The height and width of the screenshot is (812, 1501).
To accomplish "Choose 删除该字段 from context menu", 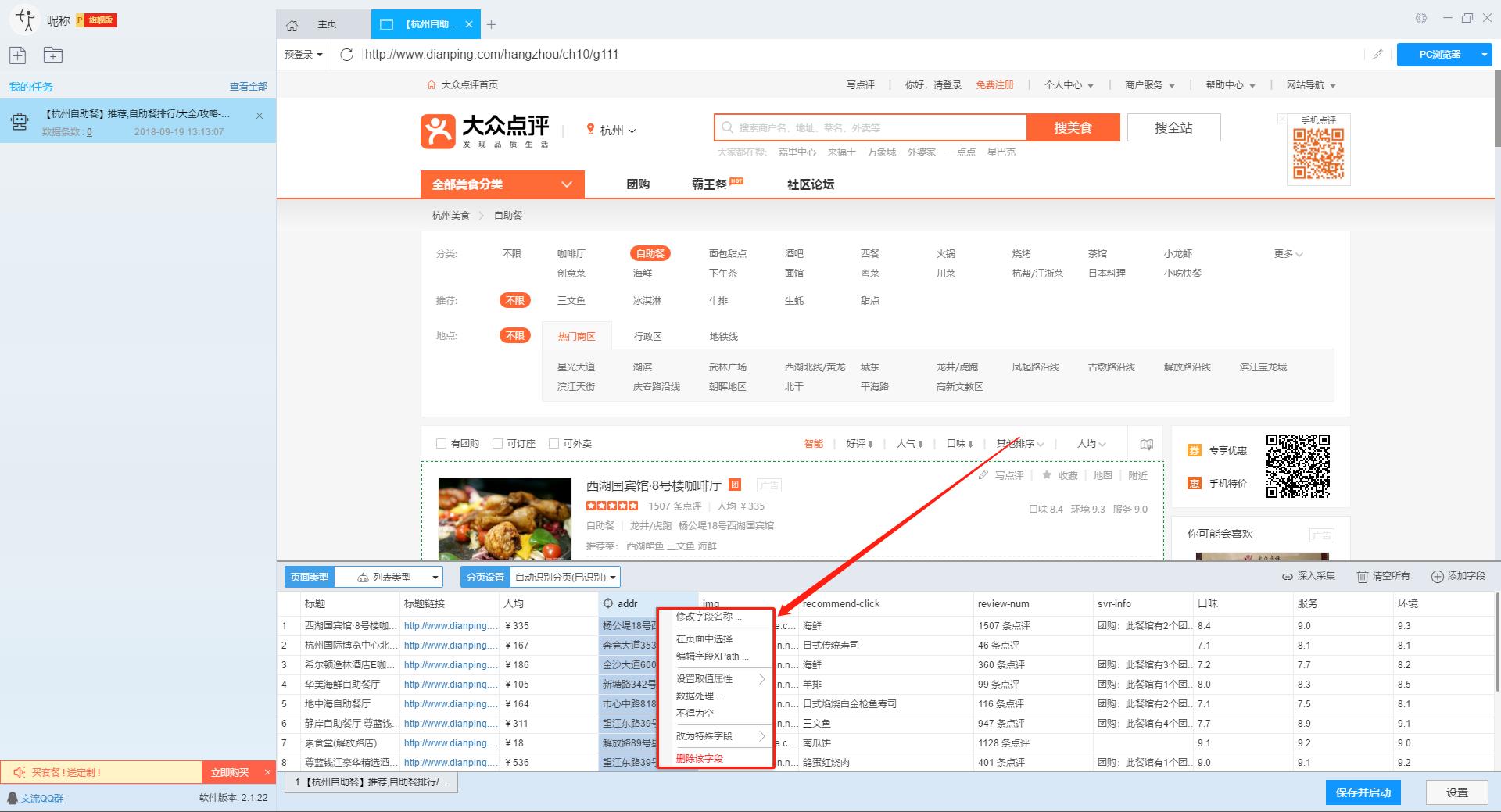I will click(699, 758).
